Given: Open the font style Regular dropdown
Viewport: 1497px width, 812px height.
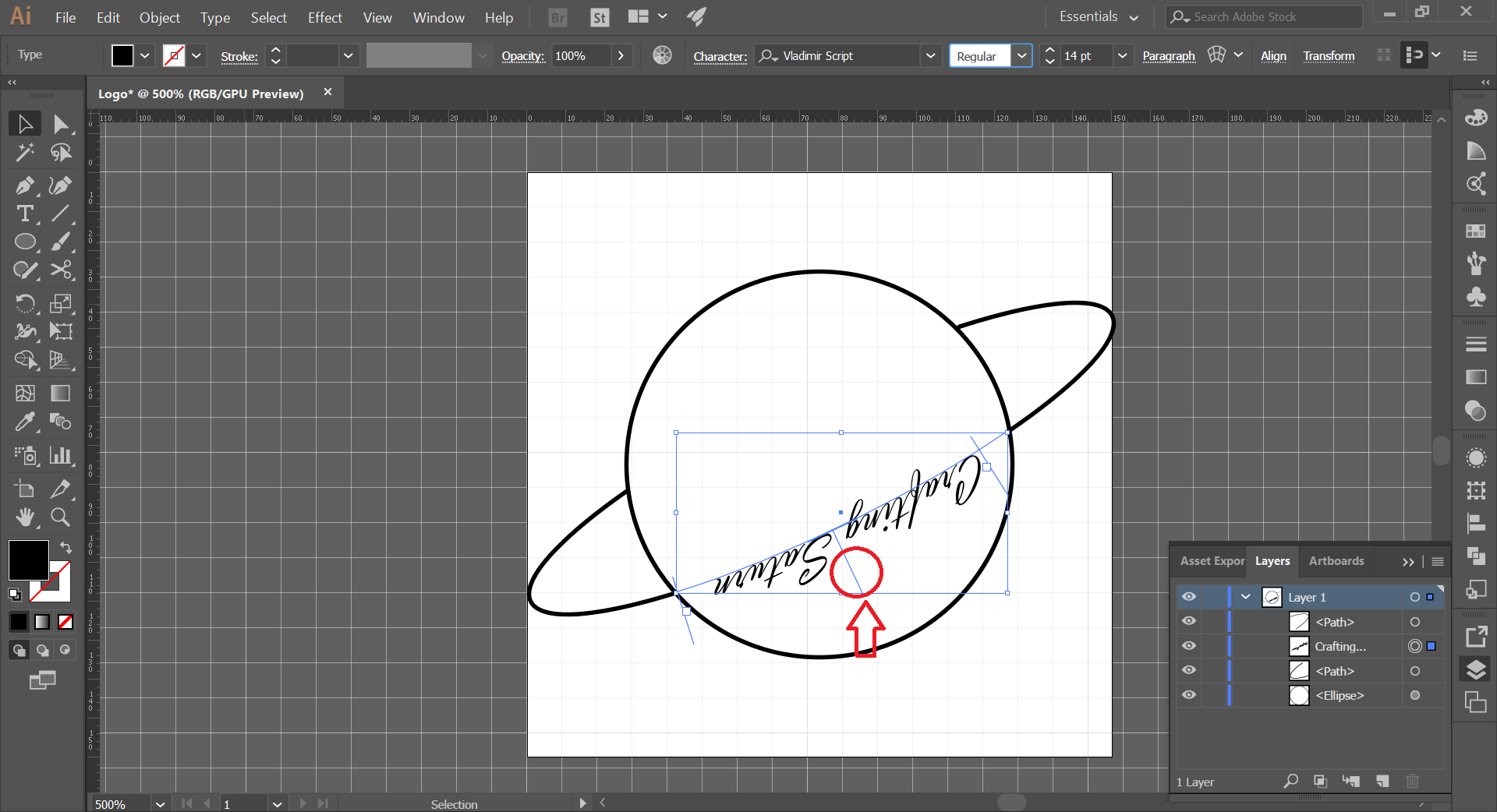Looking at the screenshot, I should pos(1021,55).
